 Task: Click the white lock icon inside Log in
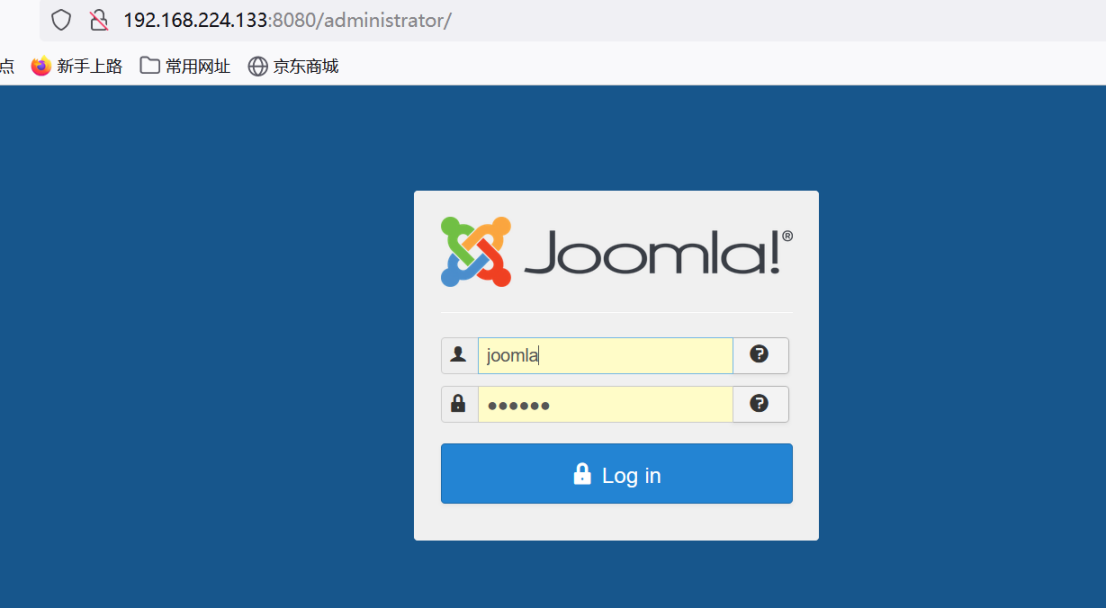(x=582, y=474)
